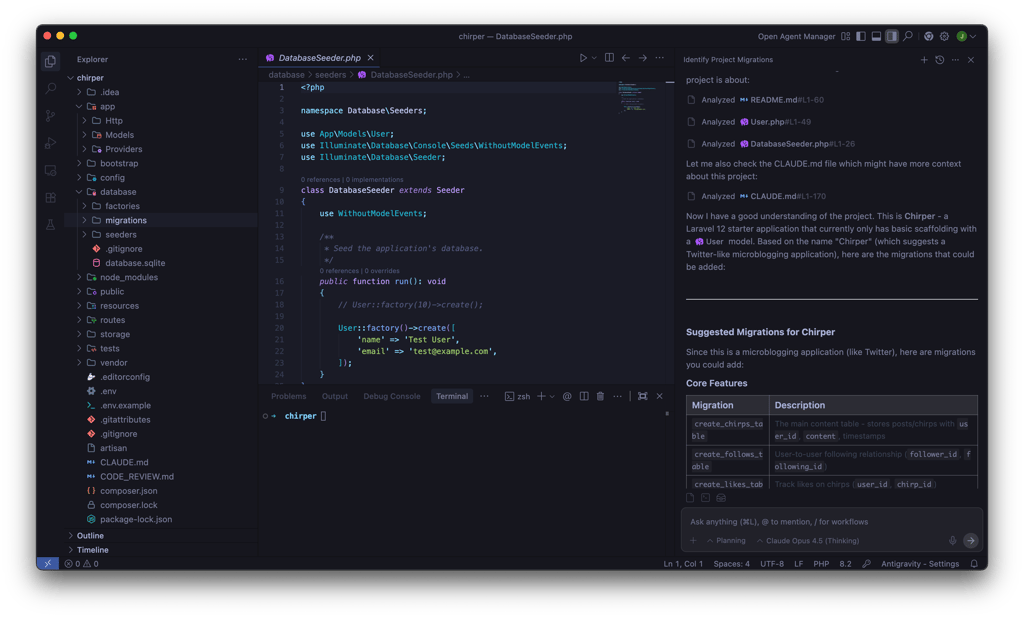This screenshot has width=1024, height=618.
Task: Open Source Control view in activity bar
Action: point(50,116)
